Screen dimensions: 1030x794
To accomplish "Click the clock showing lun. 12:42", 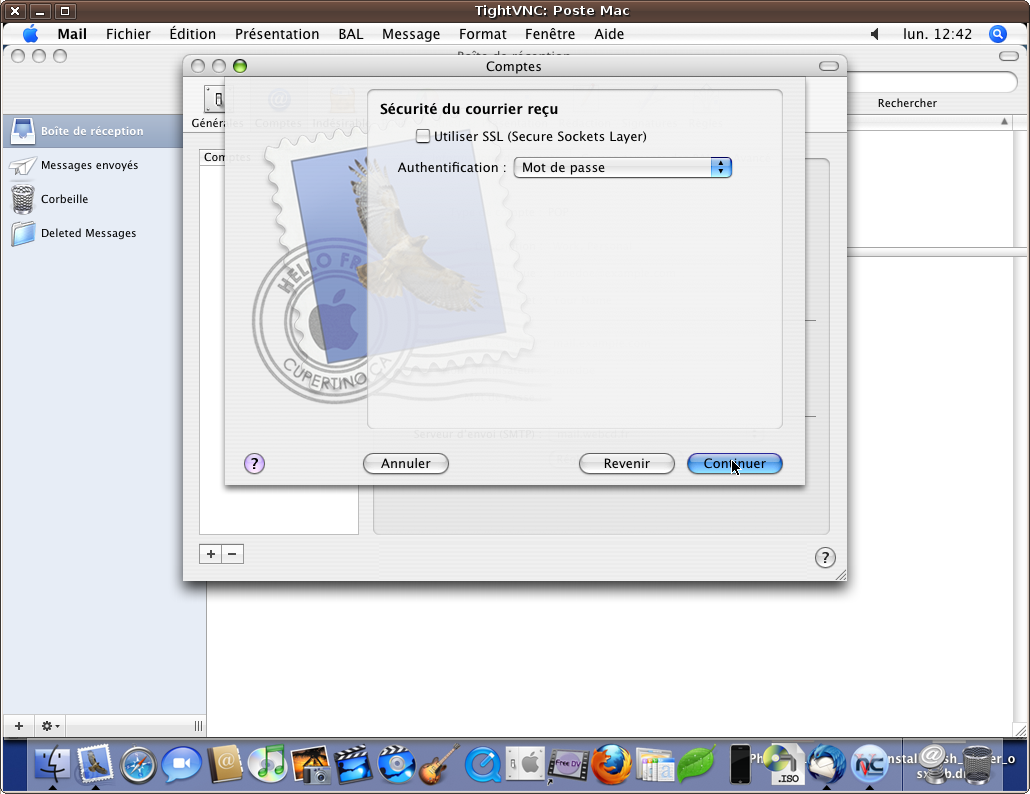I will (937, 34).
